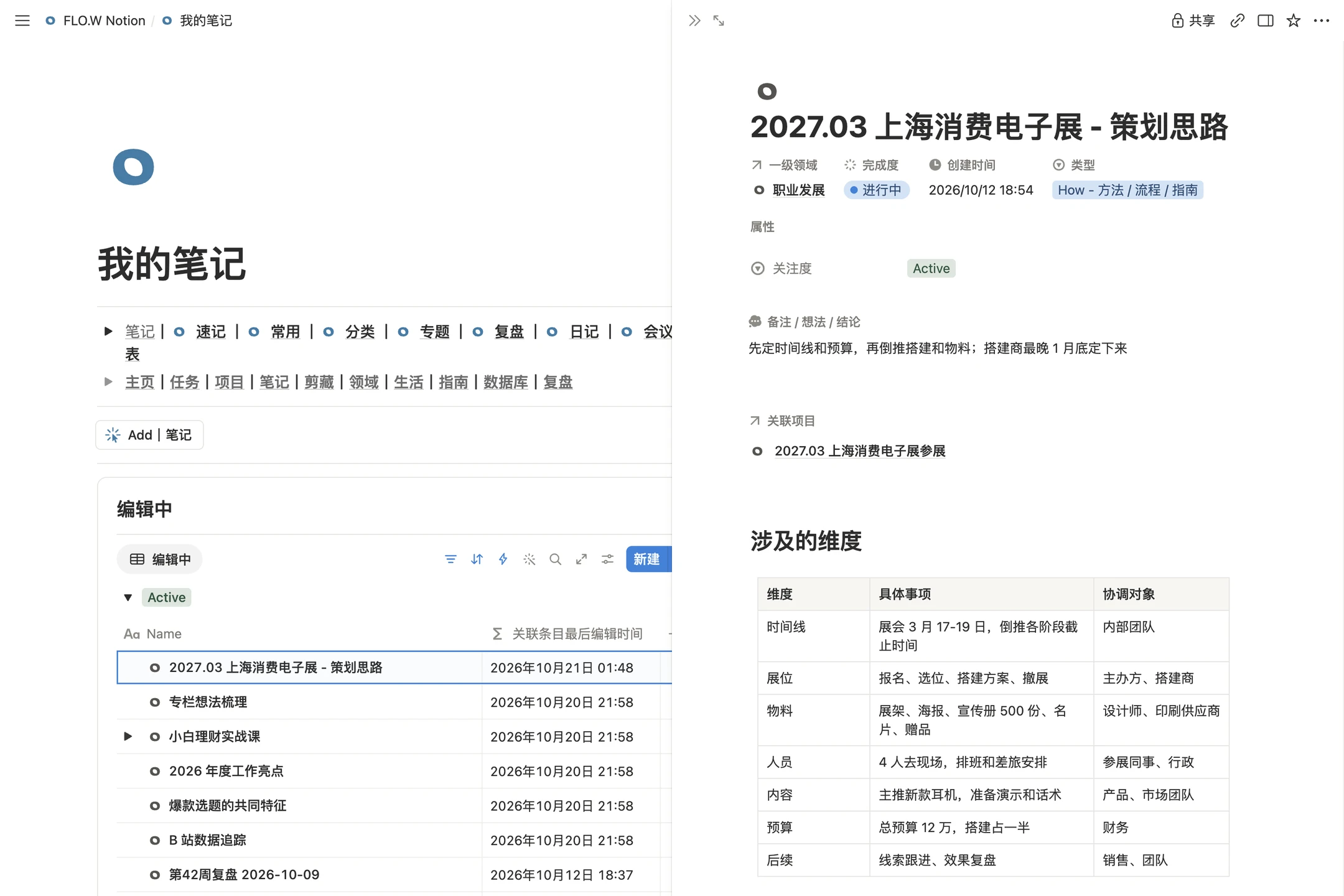Open the side peek page in full view
Screen dimensions: 1344x896
(719, 21)
